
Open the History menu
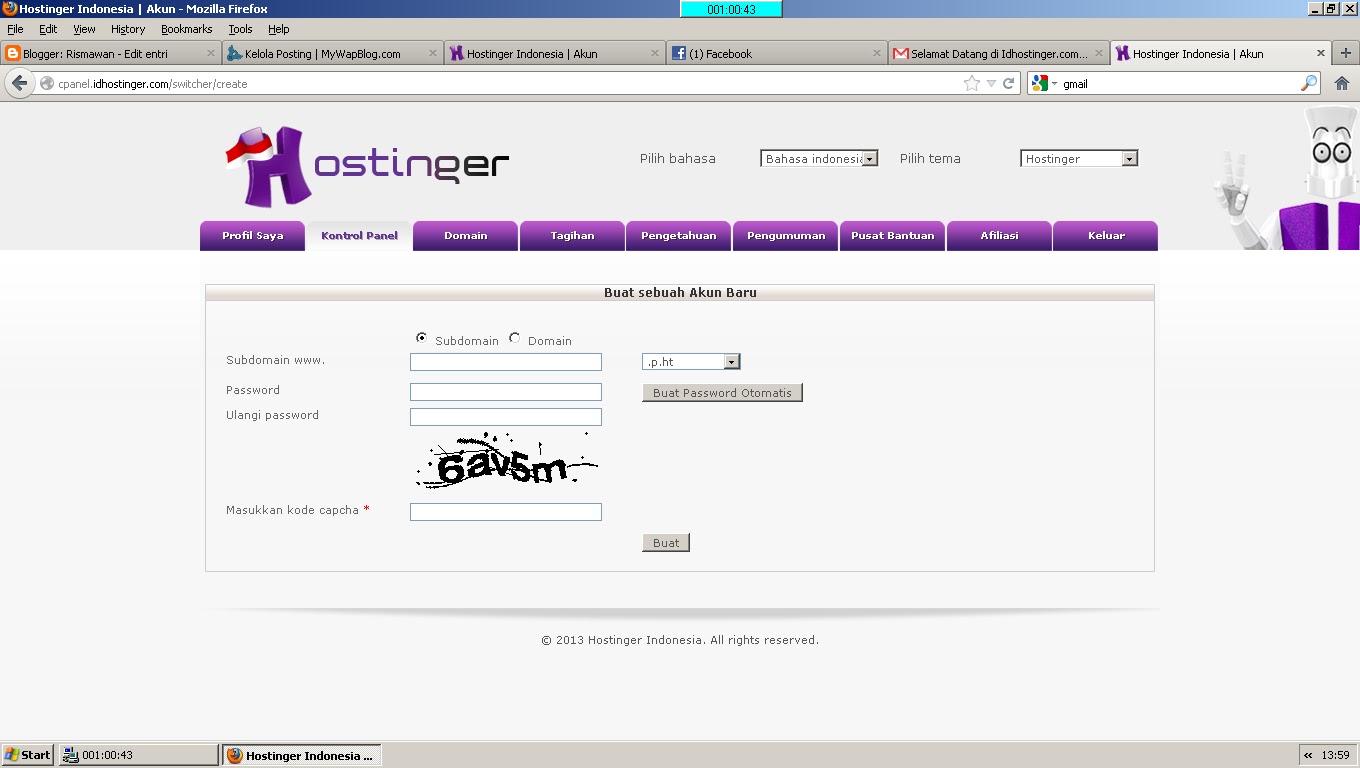pos(128,29)
